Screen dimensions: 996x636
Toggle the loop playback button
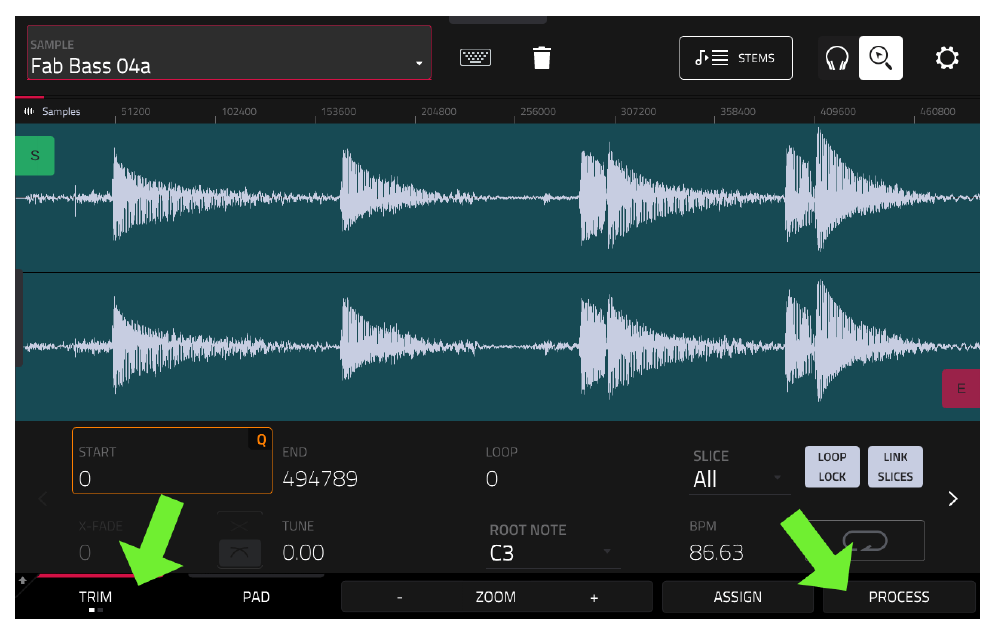(865, 541)
